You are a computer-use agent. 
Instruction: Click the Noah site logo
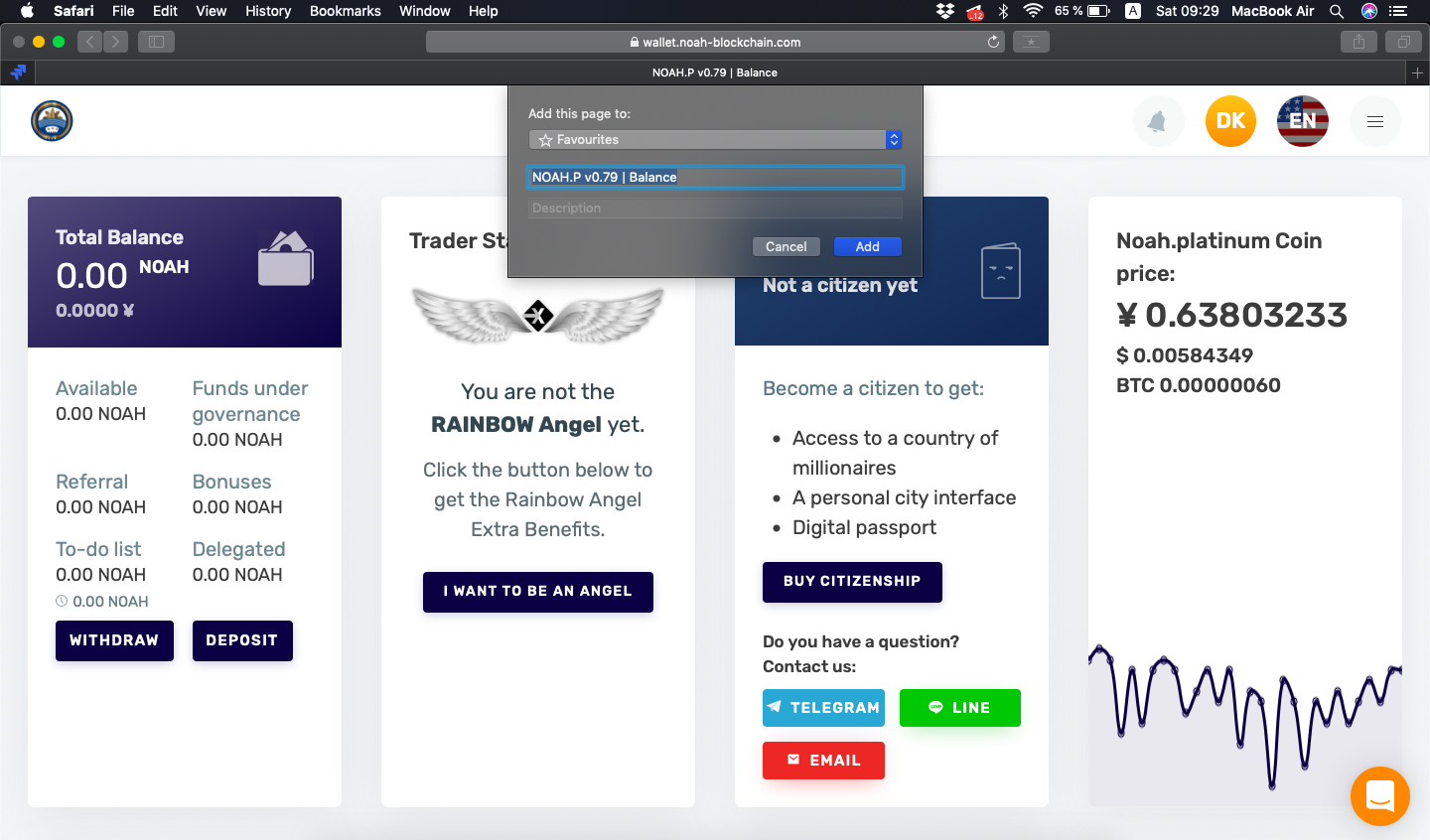(x=52, y=121)
